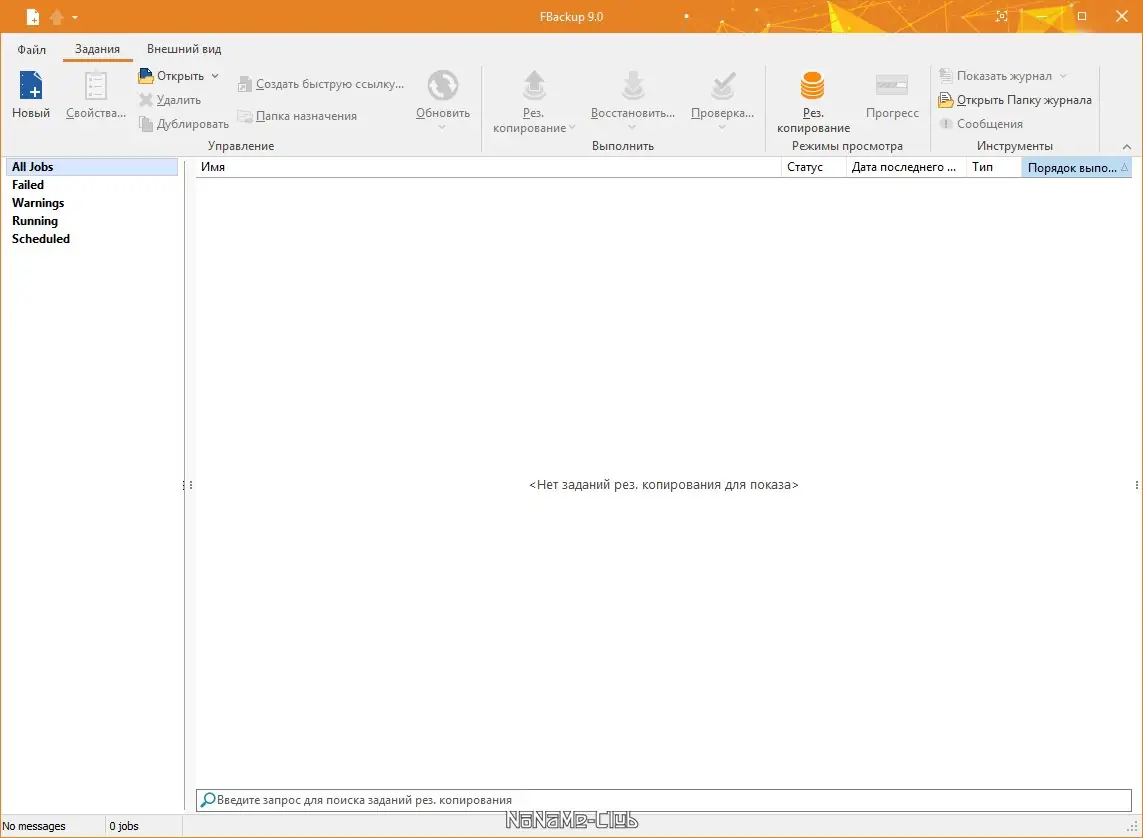Switch to the Внешний вид tab
The width and height of the screenshot is (1143, 838).
(x=183, y=48)
